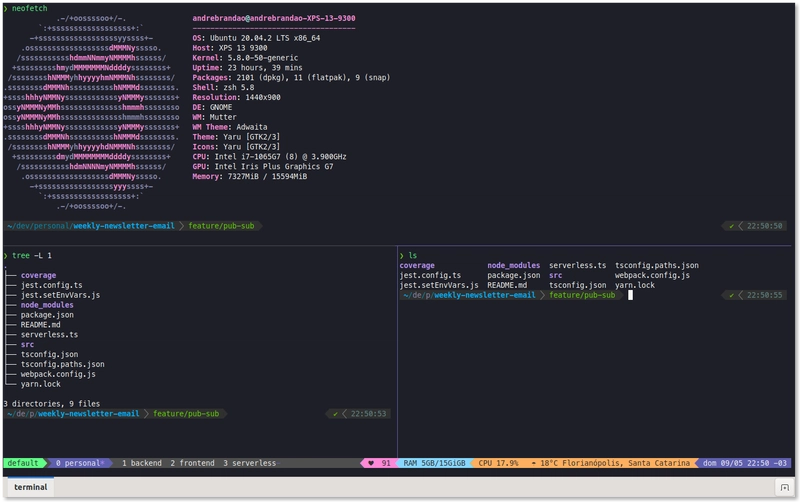Click 'tsconfig.paths.json' in the ls output
Image resolution: width=800 pixels, height=502 pixels.
click(657, 265)
